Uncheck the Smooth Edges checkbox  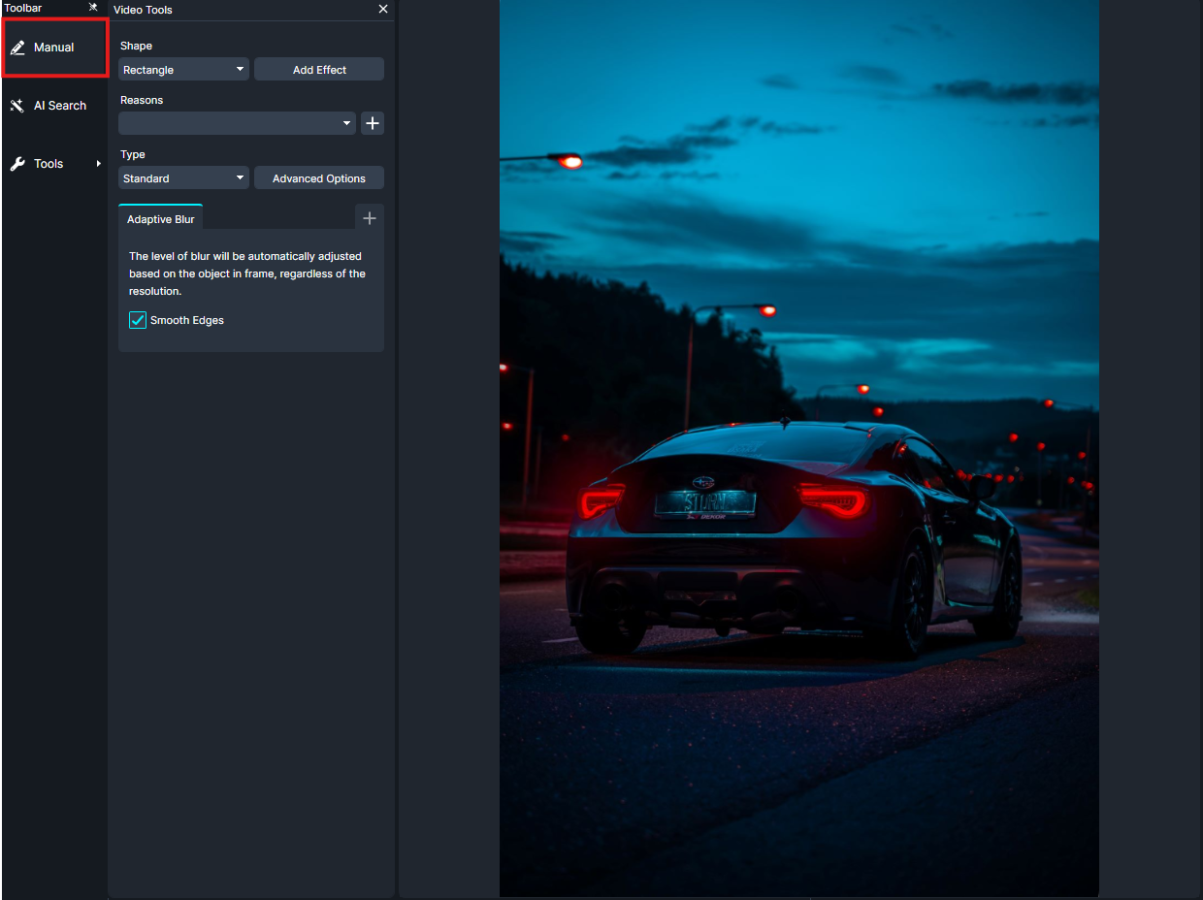pyautogui.click(x=138, y=320)
